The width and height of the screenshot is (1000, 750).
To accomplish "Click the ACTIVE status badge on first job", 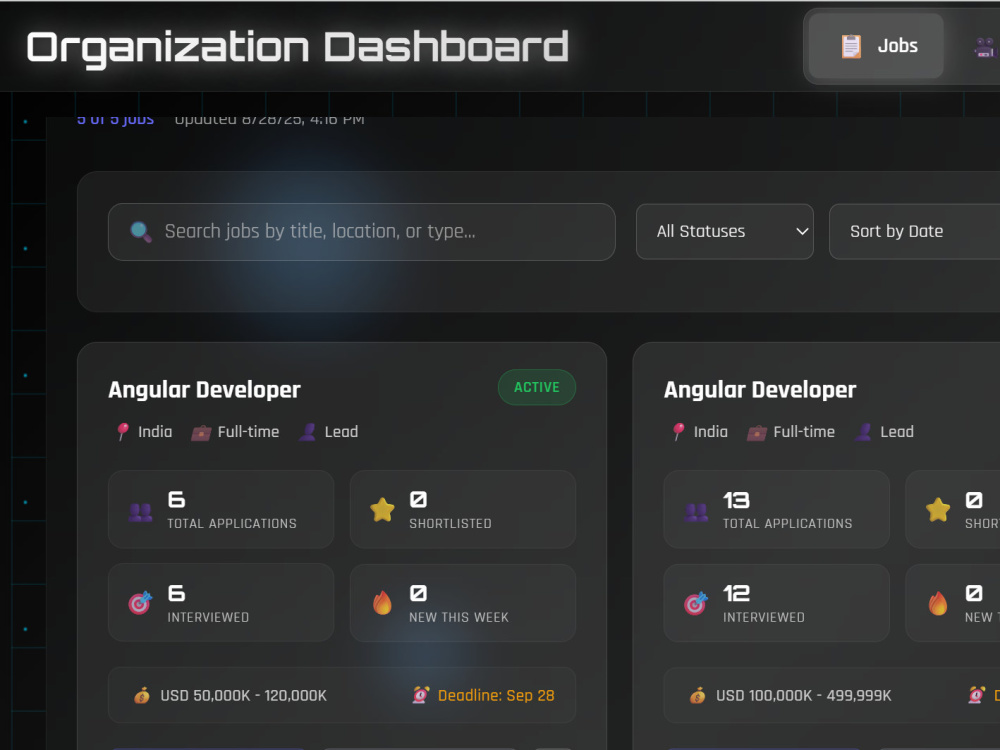I will [x=536, y=387].
